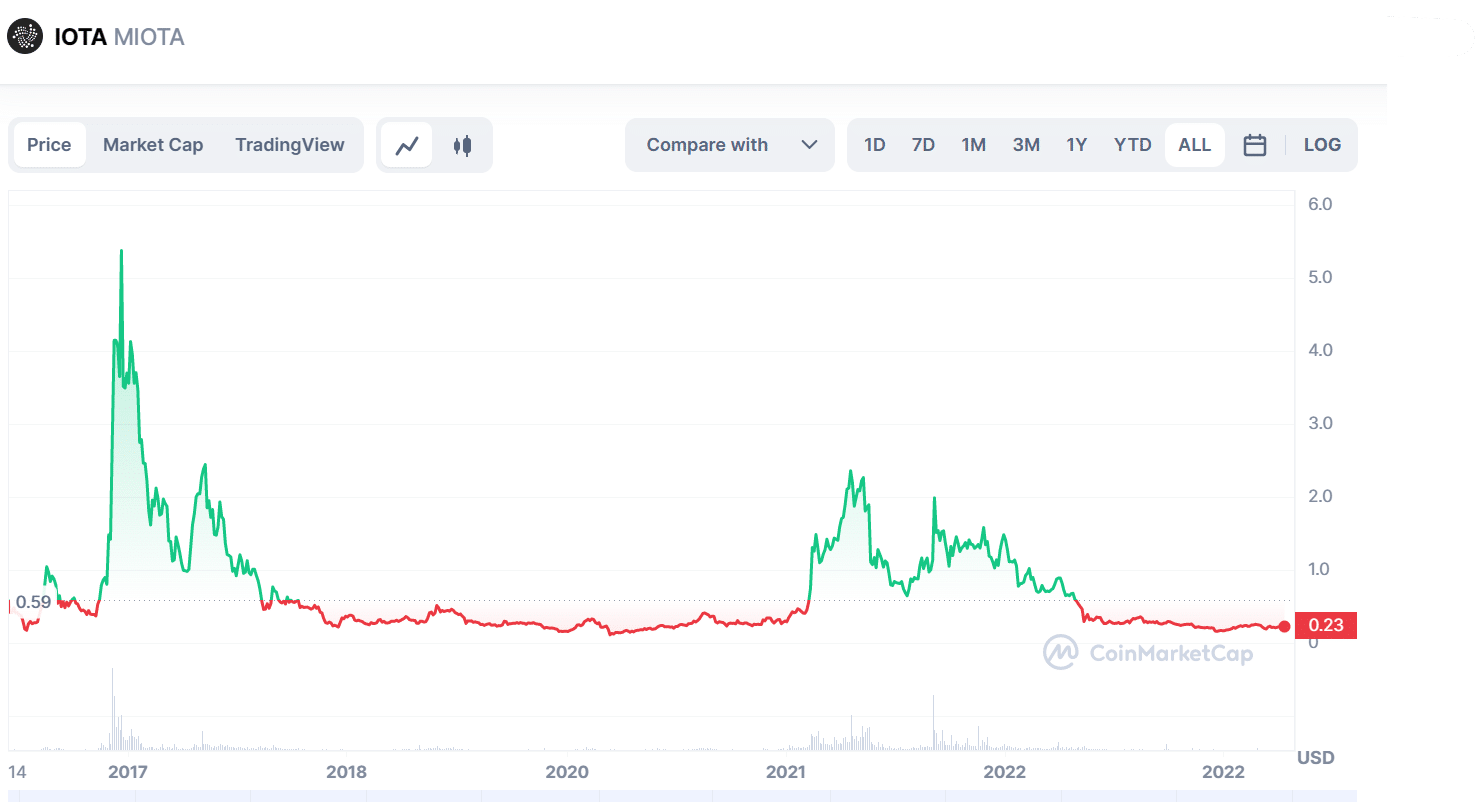Click the IOTA coin logo
Screen dimensions: 1479x802
tap(24, 36)
